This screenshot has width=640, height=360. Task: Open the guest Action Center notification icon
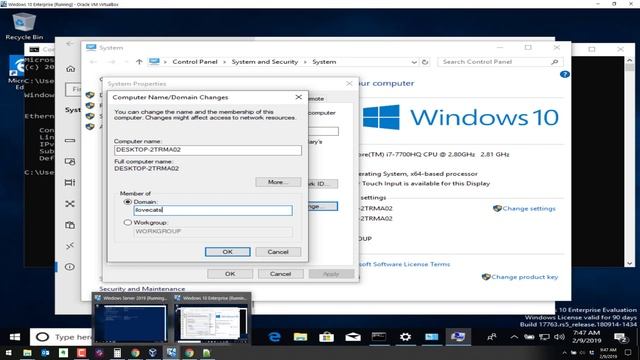(x=621, y=338)
